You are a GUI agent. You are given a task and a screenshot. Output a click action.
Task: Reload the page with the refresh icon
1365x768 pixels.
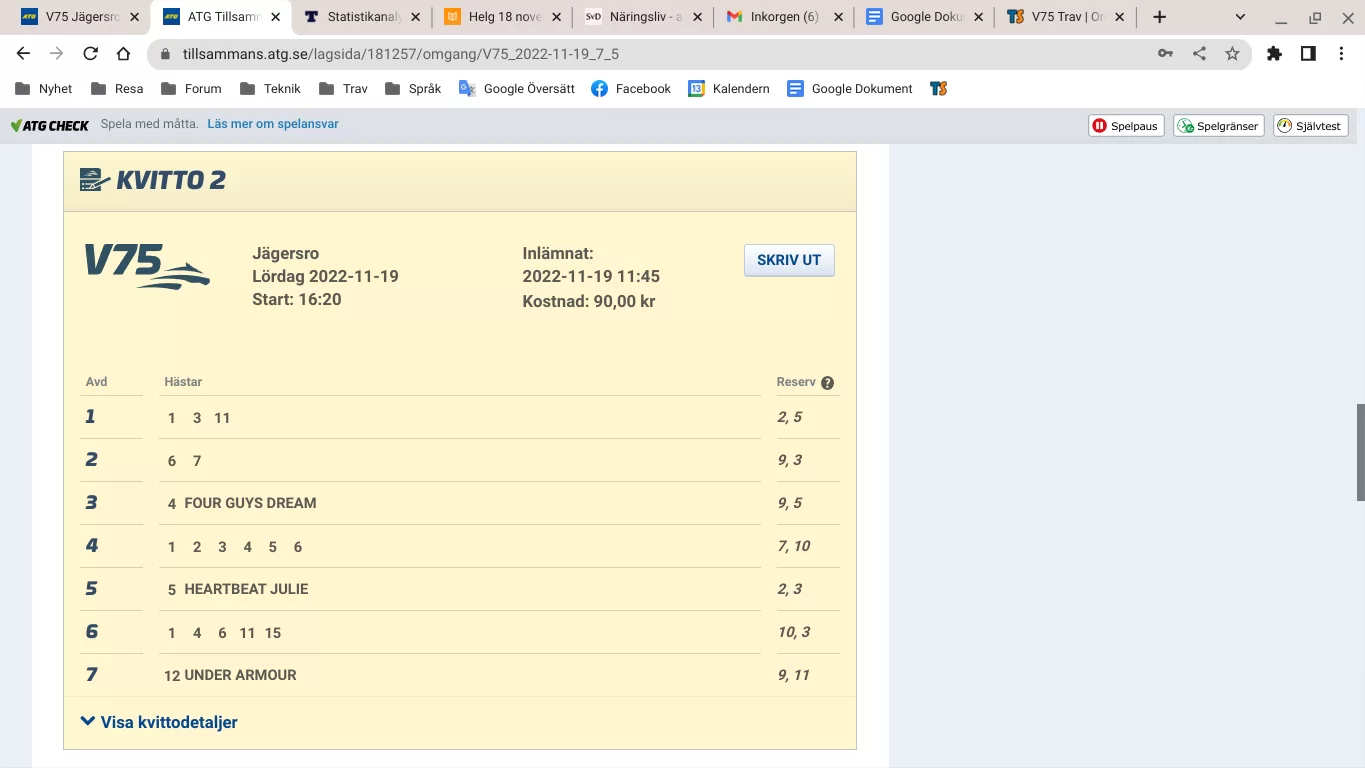point(91,54)
